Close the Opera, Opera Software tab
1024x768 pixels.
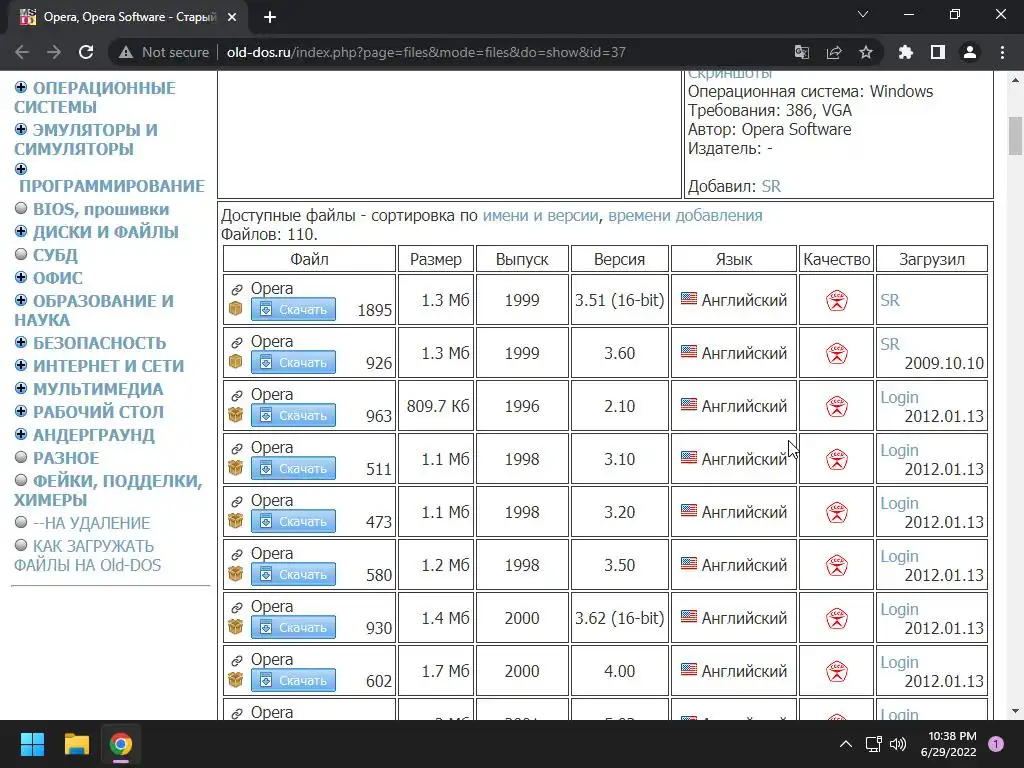pos(232,17)
